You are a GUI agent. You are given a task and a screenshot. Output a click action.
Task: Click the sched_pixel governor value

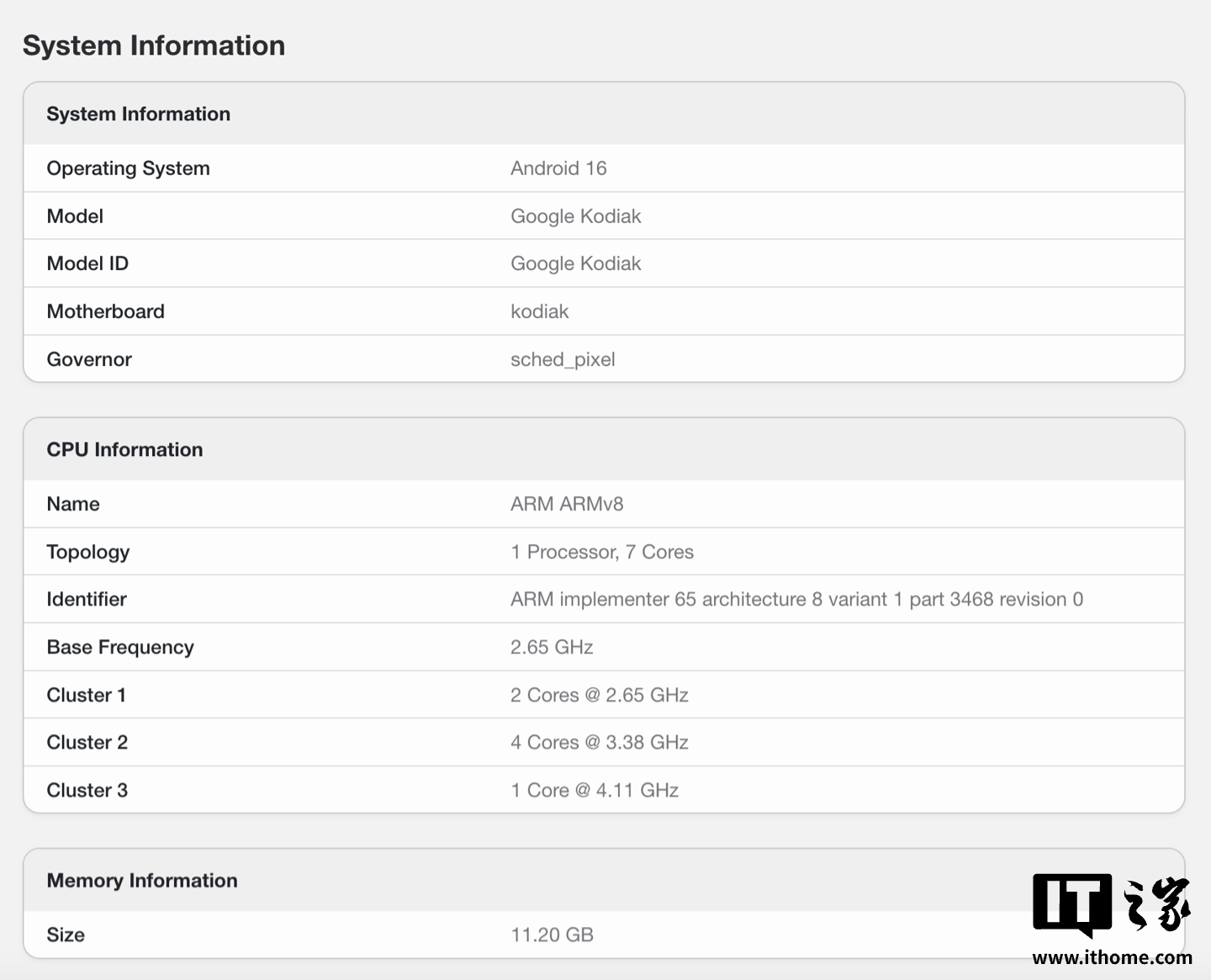point(563,359)
